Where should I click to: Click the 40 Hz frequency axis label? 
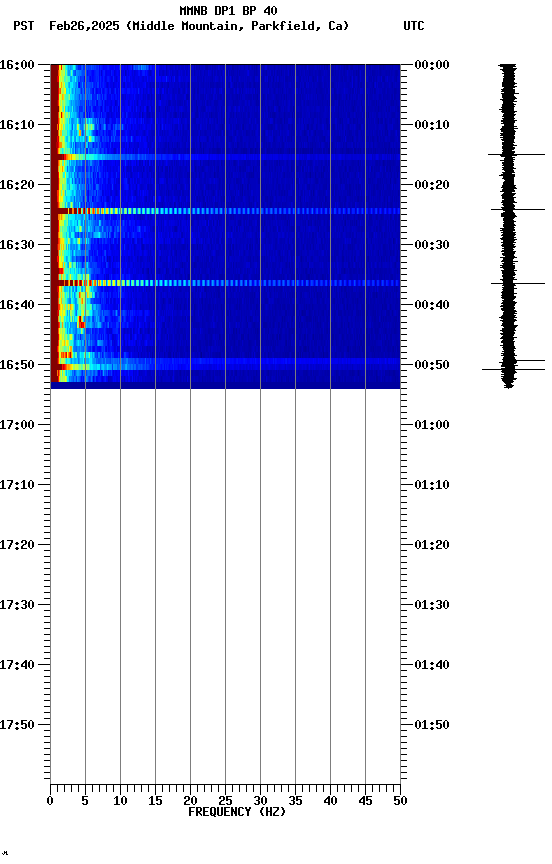coord(330,801)
